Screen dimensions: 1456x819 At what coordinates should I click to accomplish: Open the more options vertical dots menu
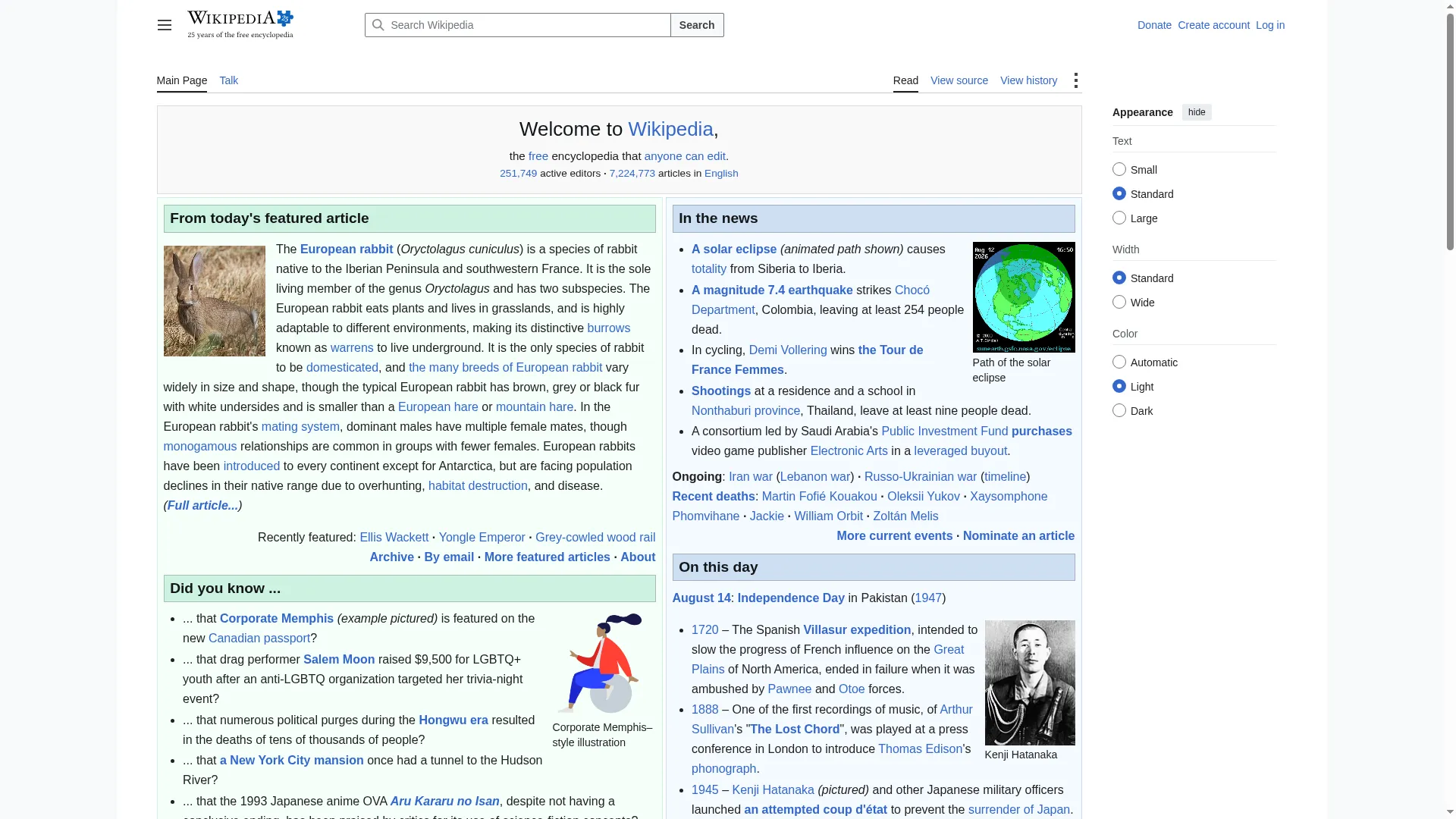point(1076,80)
